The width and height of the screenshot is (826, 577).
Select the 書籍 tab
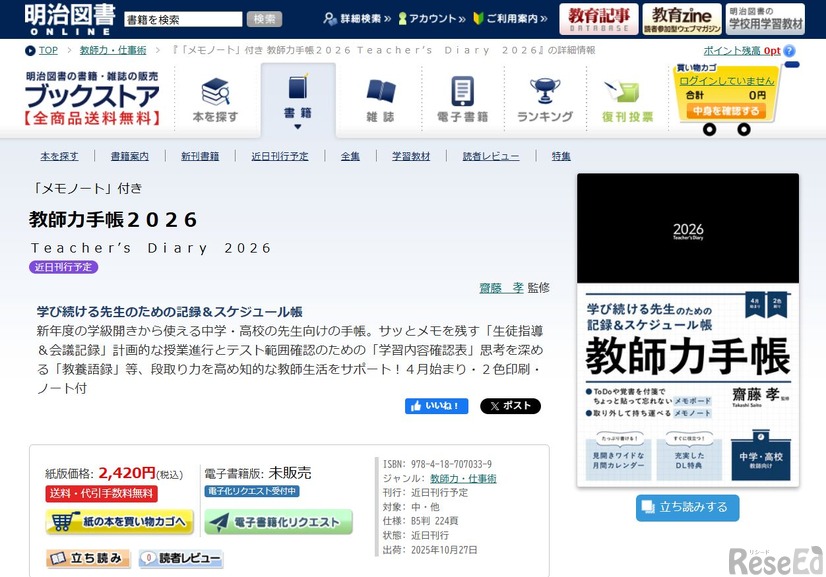(x=298, y=100)
